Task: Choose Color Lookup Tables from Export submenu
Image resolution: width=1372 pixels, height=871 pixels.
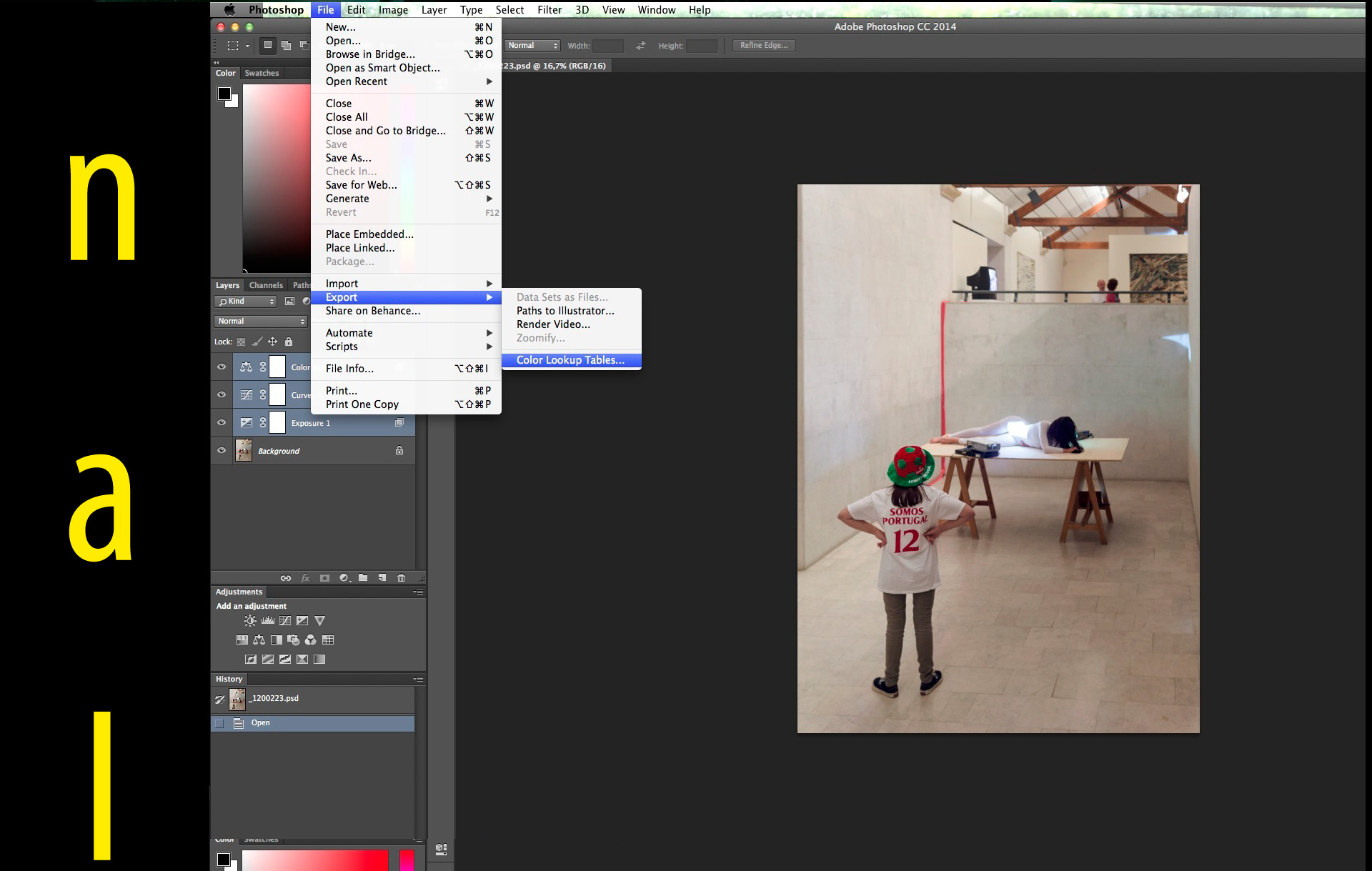Action: [571, 360]
